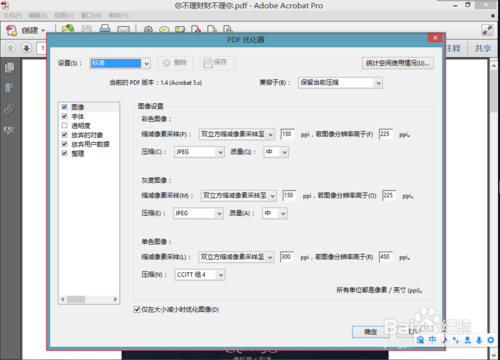Click the user account icon on IME bar
The width and height of the screenshot is (500, 360).
[x=468, y=340]
